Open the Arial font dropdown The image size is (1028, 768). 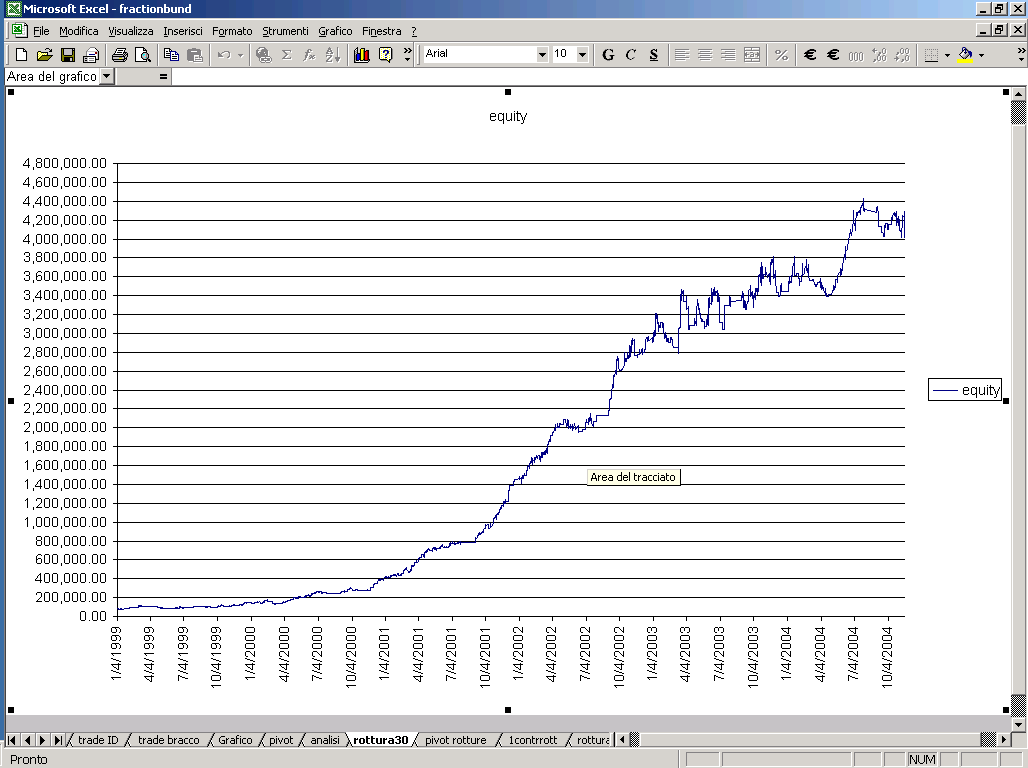[x=541, y=55]
